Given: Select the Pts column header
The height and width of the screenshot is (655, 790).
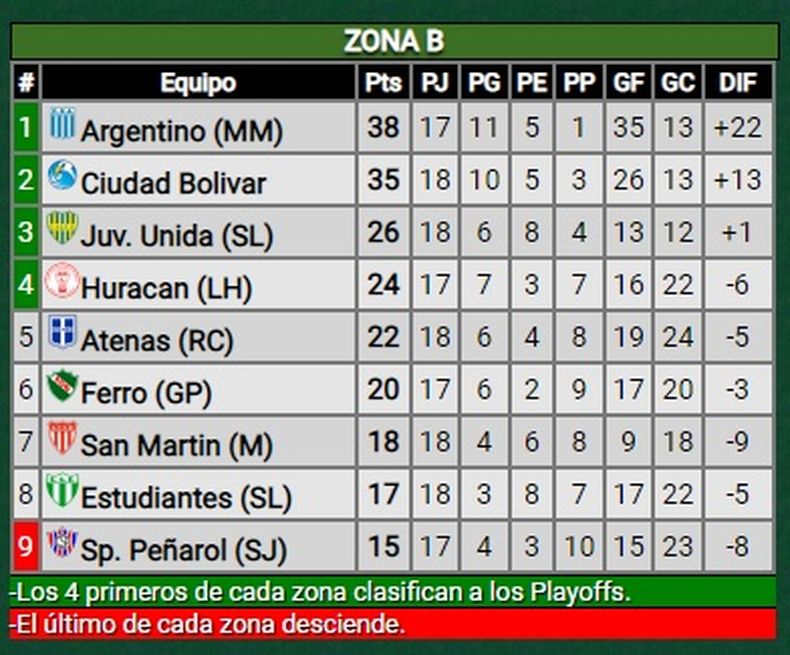Looking at the screenshot, I should tap(383, 82).
